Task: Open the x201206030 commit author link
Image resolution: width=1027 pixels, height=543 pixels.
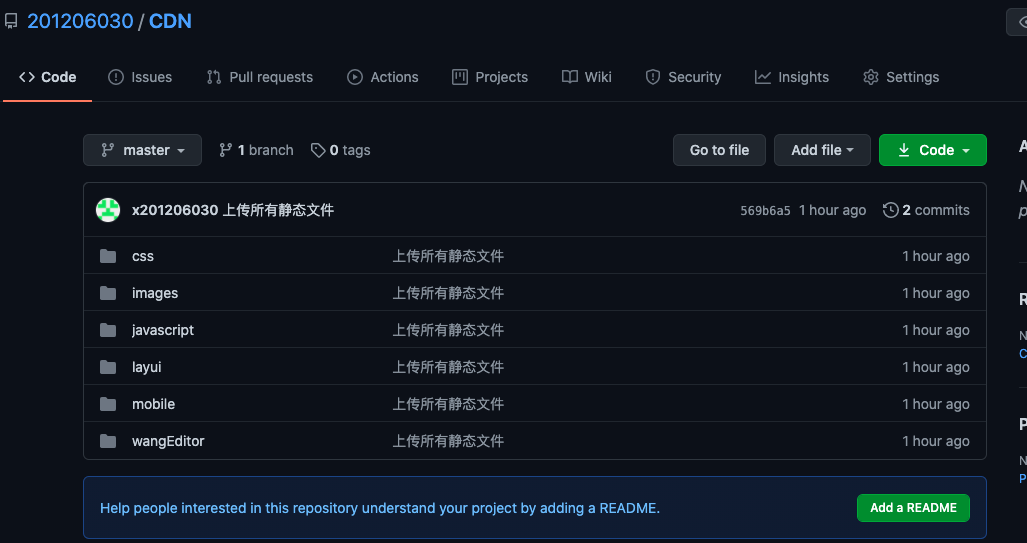Action: click(175, 210)
